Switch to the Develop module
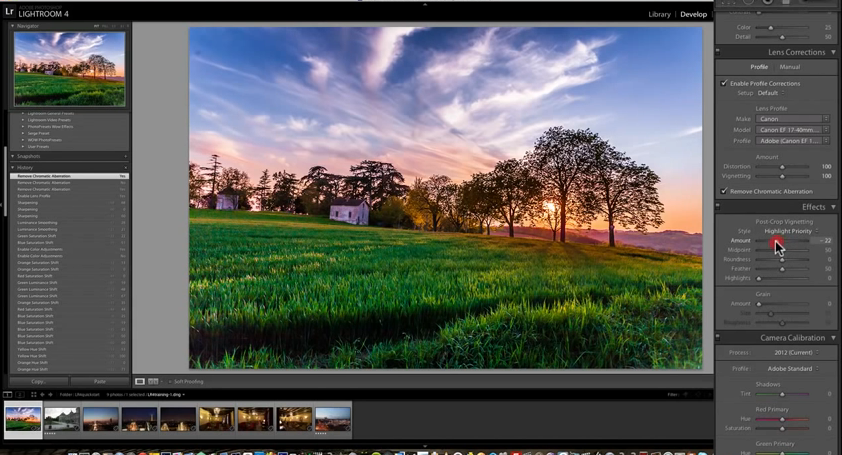842x455 pixels. (x=694, y=15)
